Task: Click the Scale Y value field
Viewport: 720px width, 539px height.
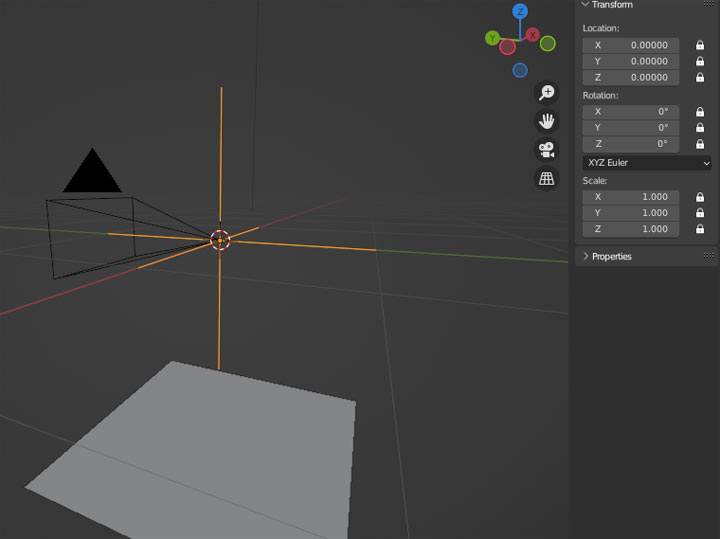Action: (630, 213)
